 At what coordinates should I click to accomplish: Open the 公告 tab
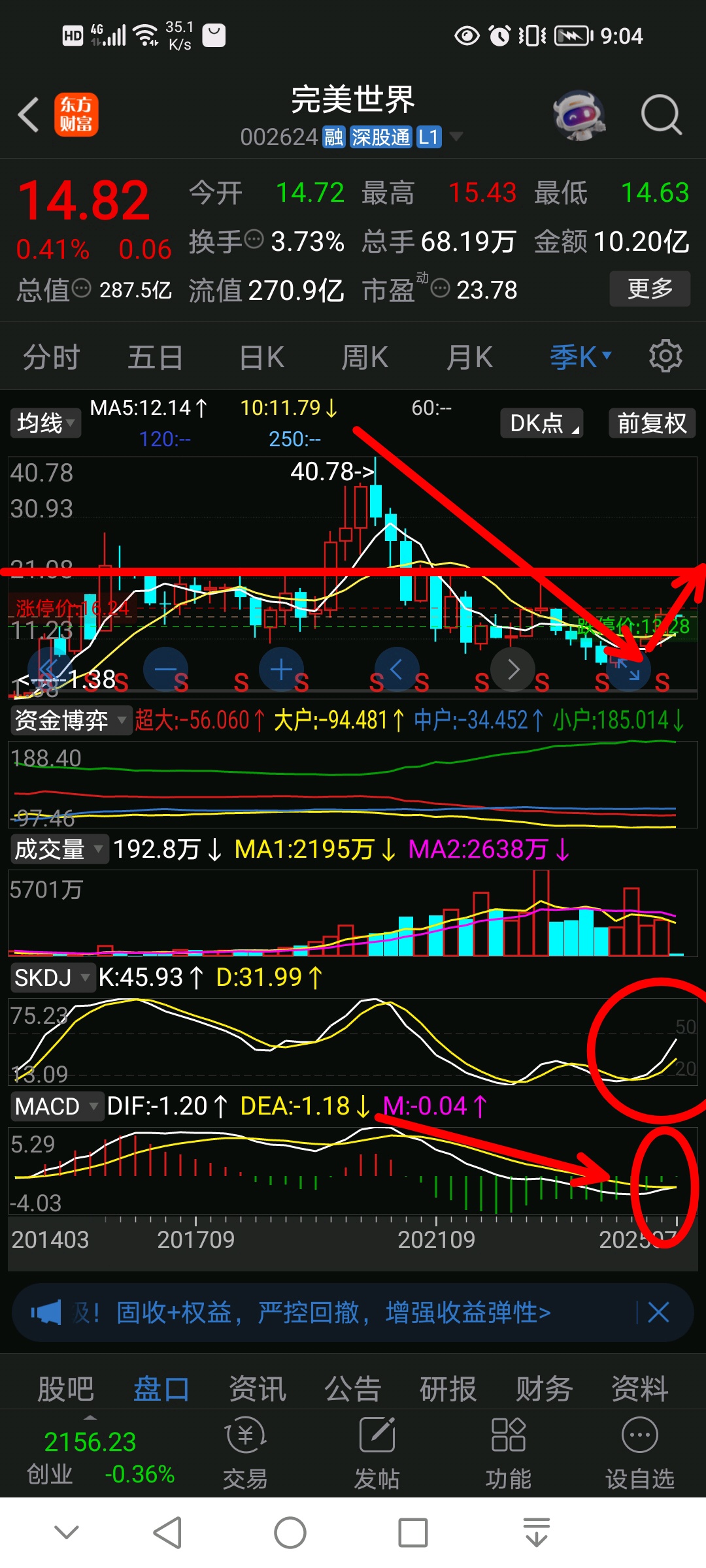(x=353, y=1389)
